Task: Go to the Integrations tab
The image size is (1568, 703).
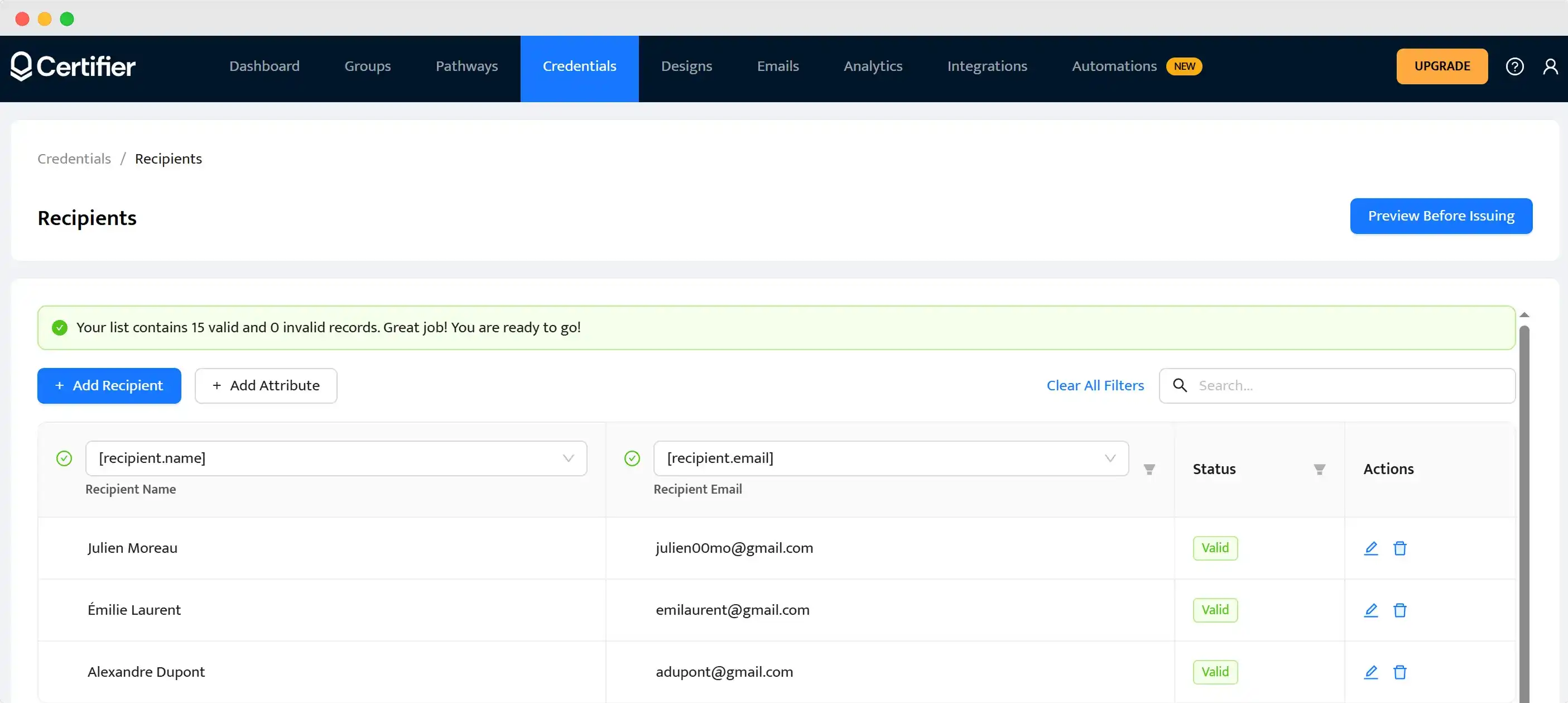Action: point(987,66)
